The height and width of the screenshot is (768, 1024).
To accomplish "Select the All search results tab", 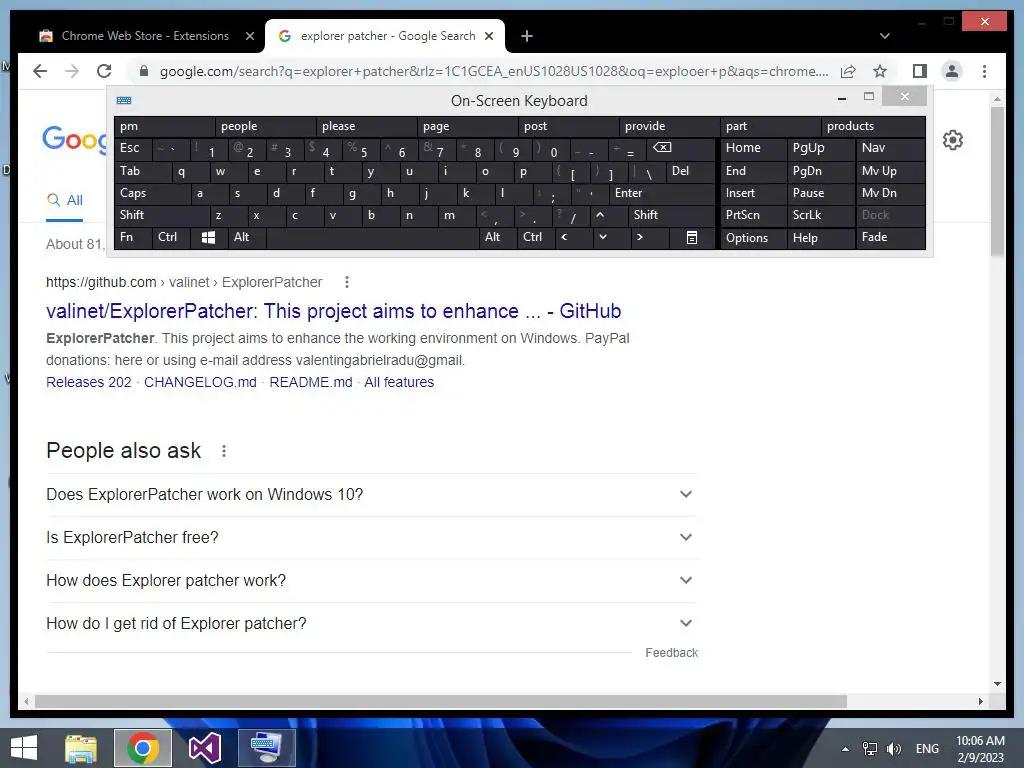I will (65, 200).
